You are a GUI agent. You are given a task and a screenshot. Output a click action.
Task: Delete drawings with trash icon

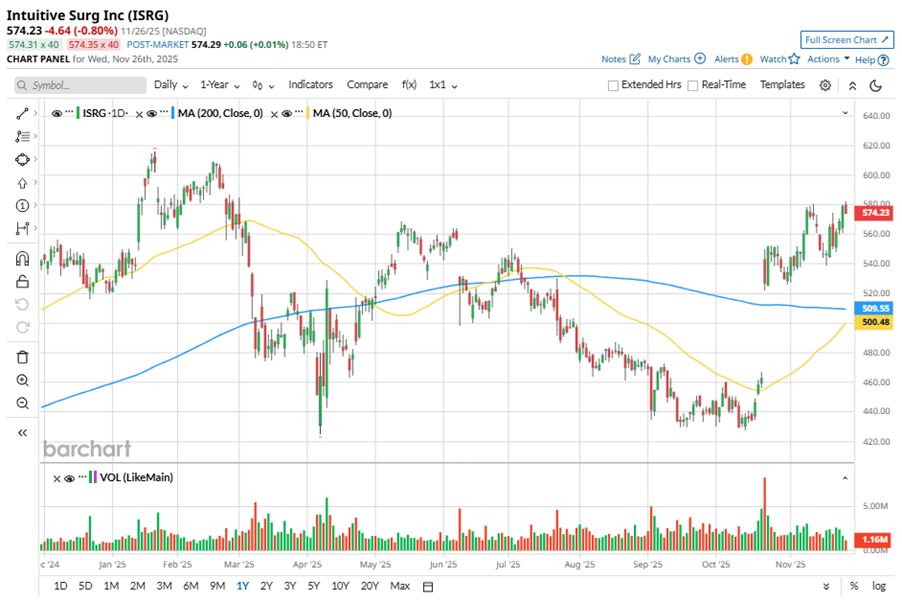pos(22,357)
